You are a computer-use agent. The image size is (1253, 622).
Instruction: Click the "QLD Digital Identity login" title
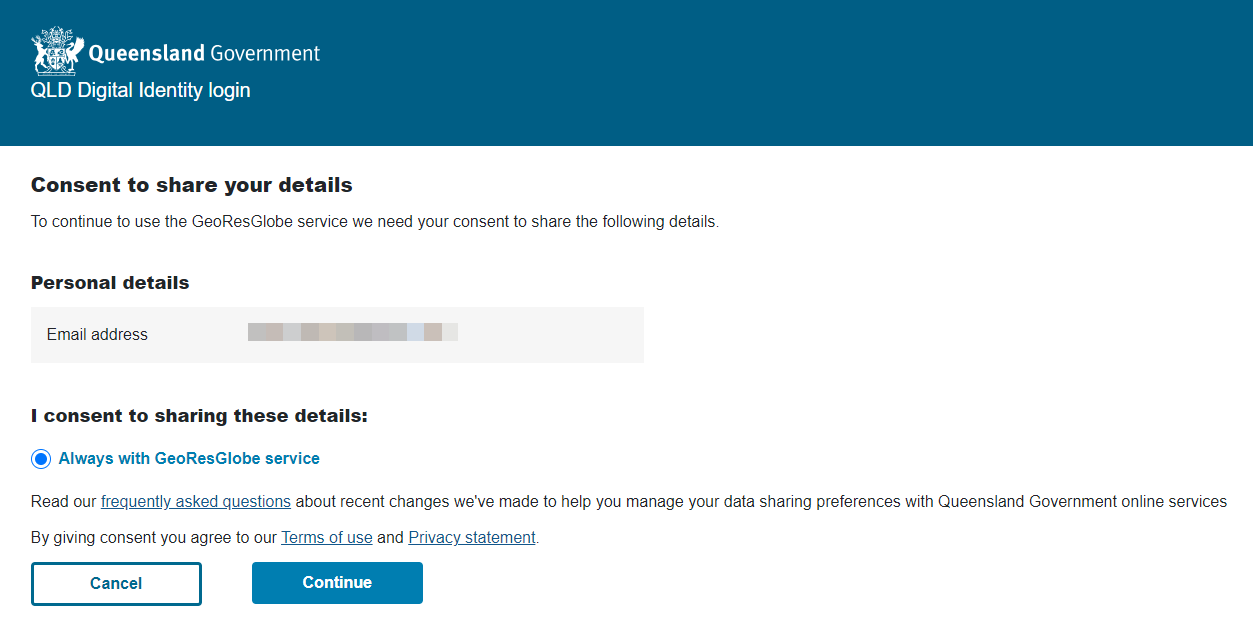141,91
